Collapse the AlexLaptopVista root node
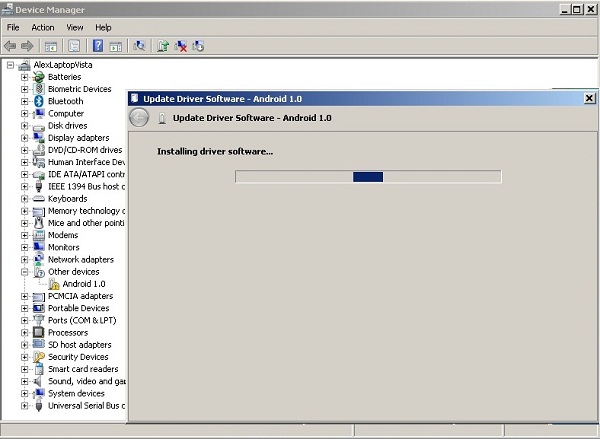This screenshot has width=600, height=439. click(10, 65)
